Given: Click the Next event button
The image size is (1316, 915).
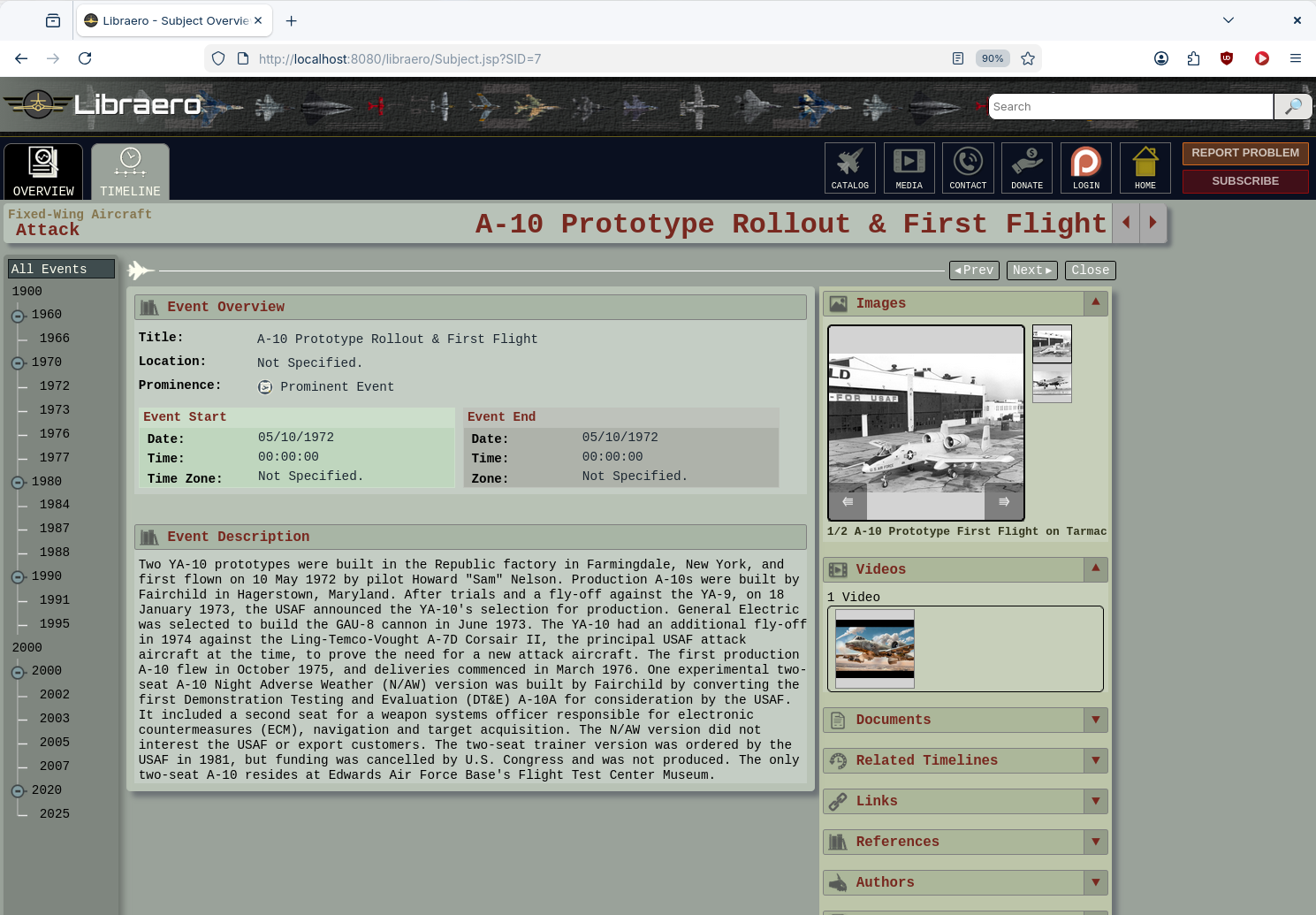Looking at the screenshot, I should (1031, 271).
